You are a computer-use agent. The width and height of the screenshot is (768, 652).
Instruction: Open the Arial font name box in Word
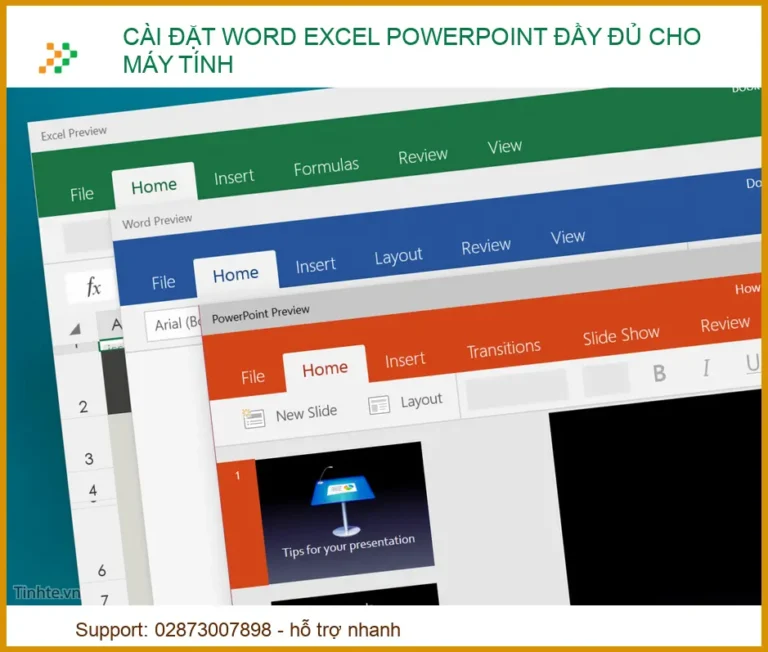click(174, 324)
